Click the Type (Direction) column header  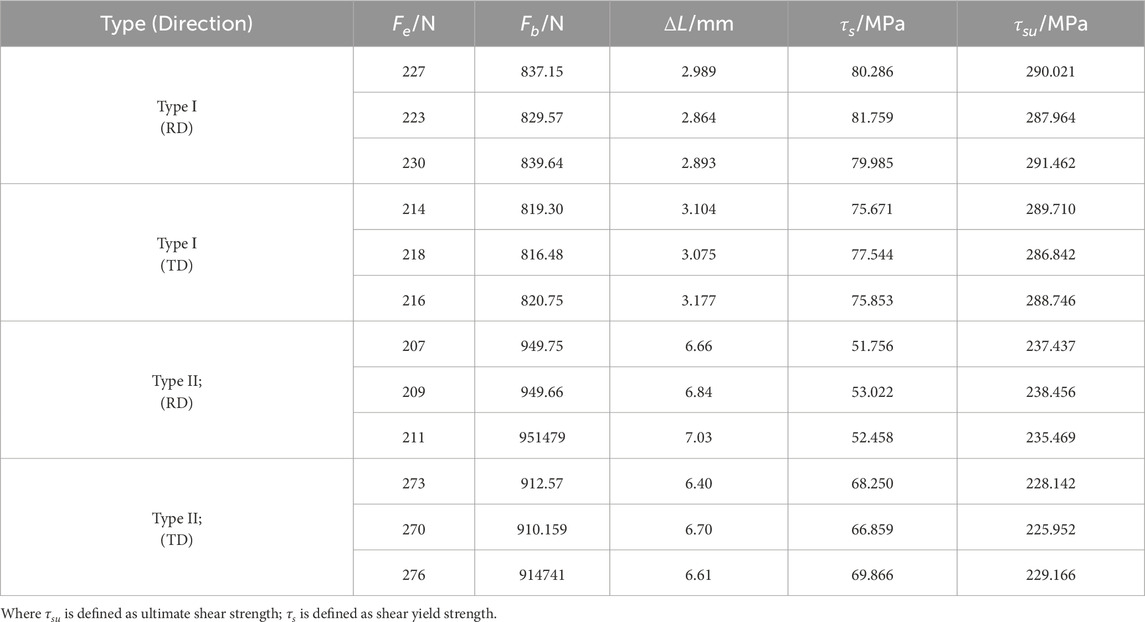click(176, 24)
